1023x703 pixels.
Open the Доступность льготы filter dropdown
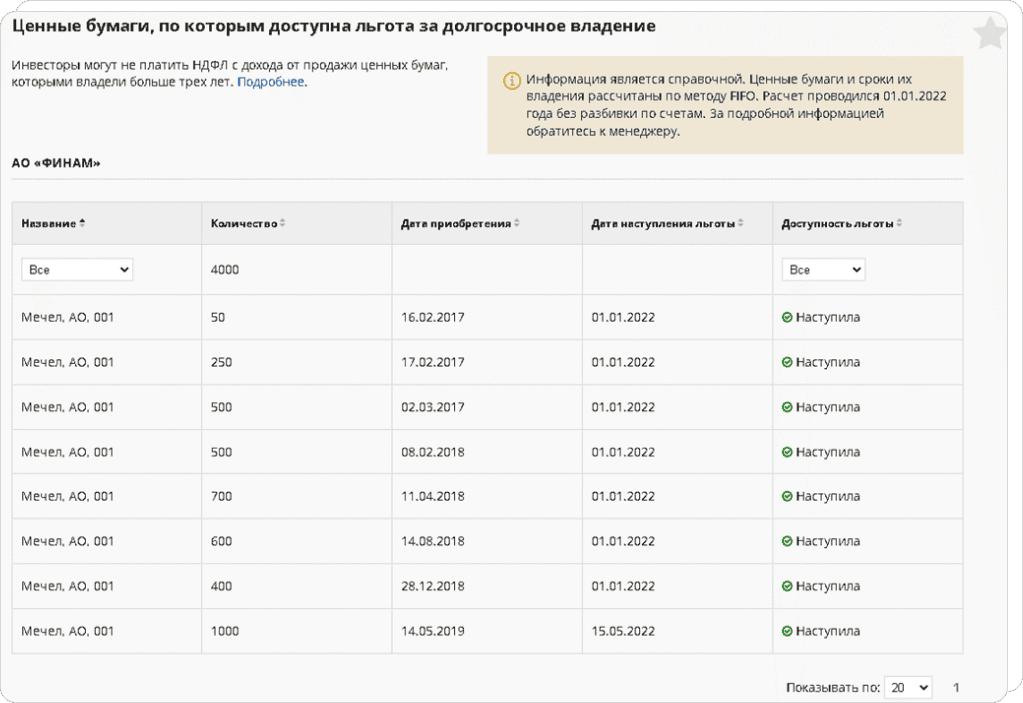click(x=823, y=269)
